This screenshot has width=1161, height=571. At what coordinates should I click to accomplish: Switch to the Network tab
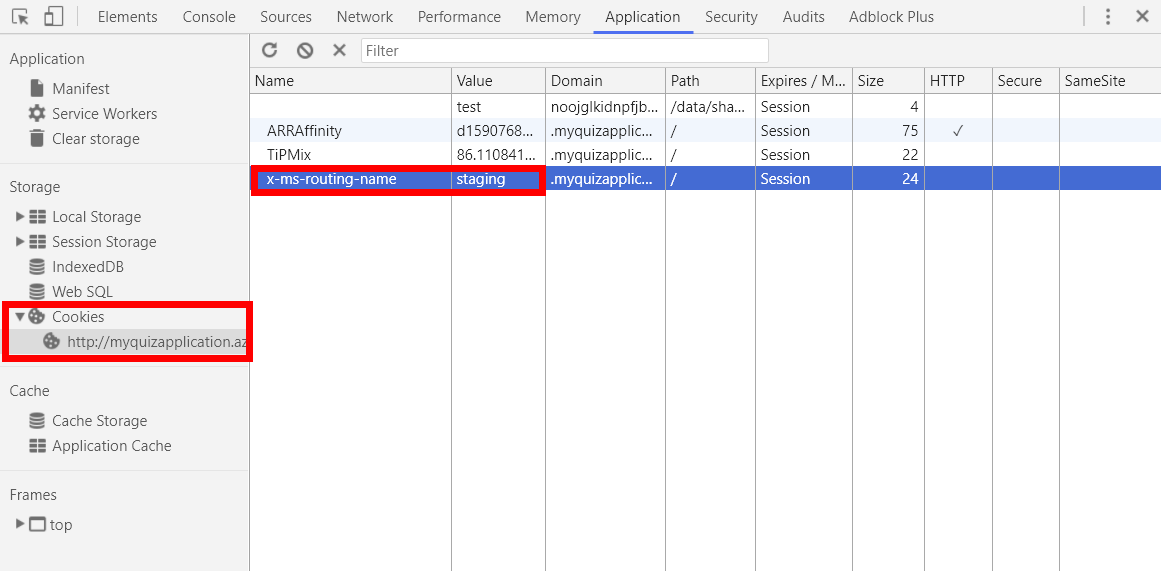point(364,16)
